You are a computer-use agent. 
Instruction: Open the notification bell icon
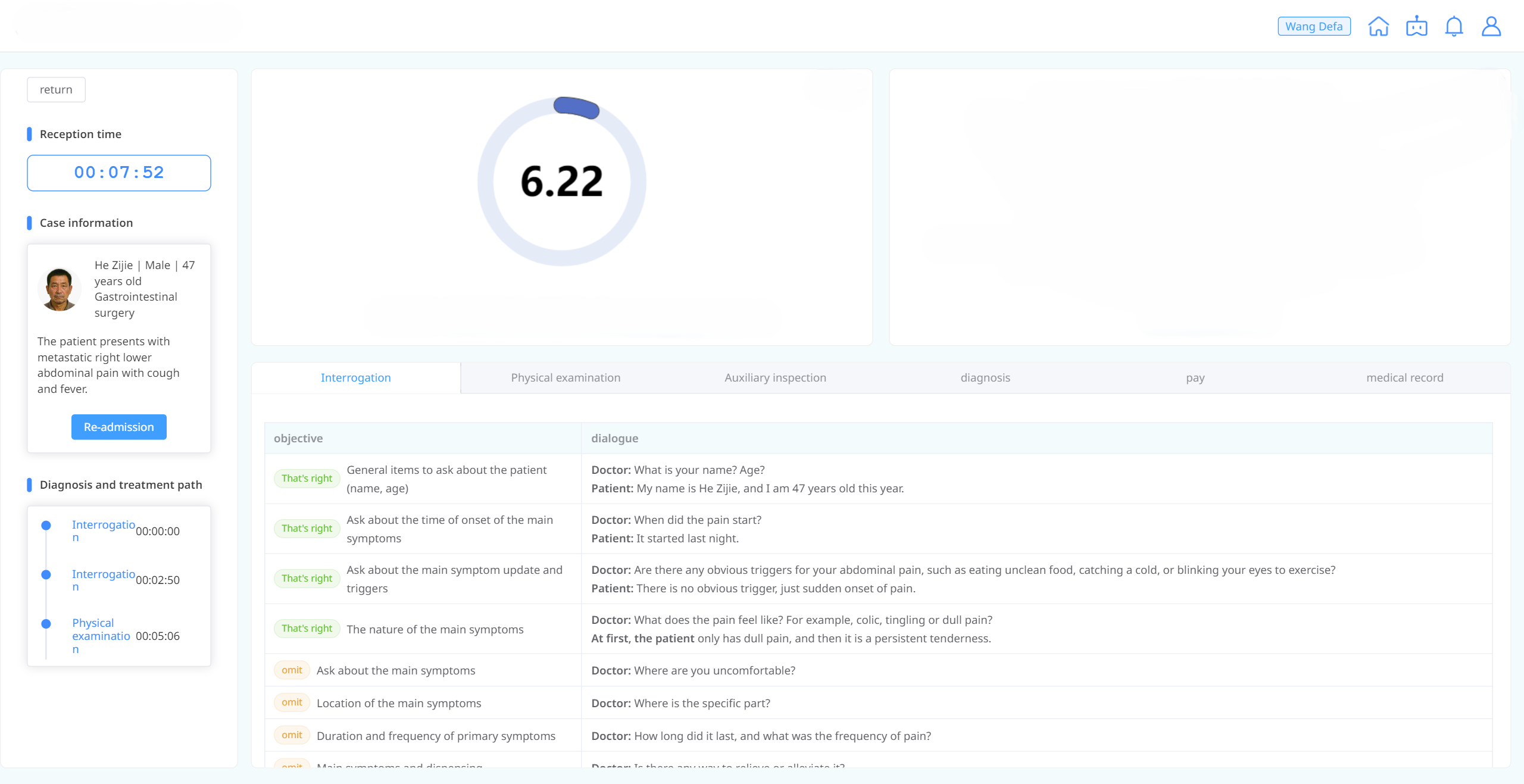[x=1454, y=27]
